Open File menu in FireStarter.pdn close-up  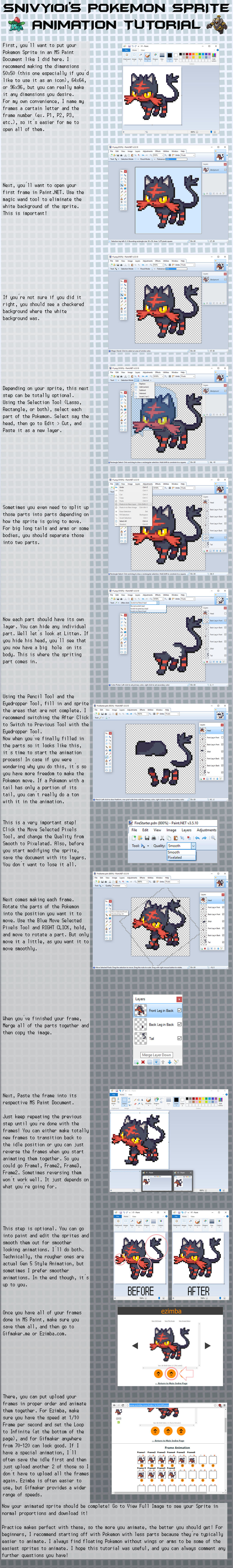(x=134, y=830)
